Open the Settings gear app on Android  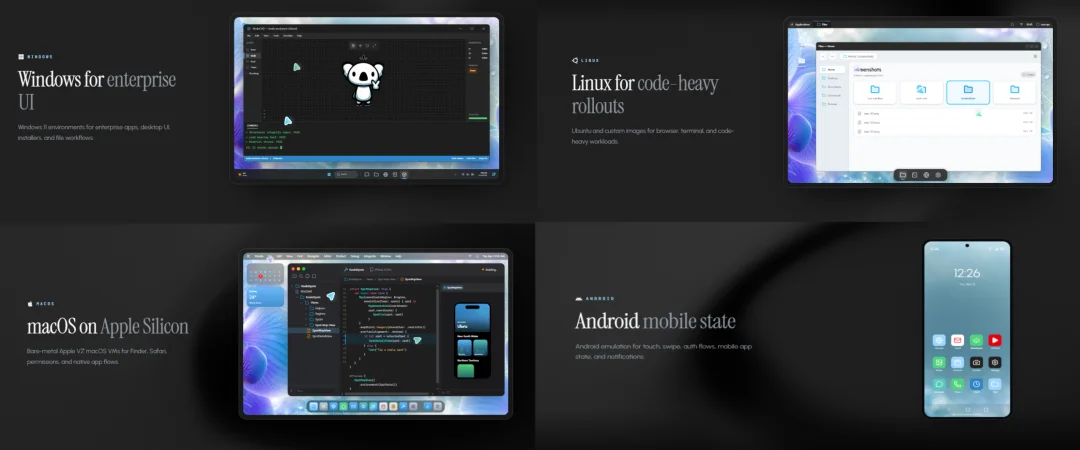pos(995,362)
